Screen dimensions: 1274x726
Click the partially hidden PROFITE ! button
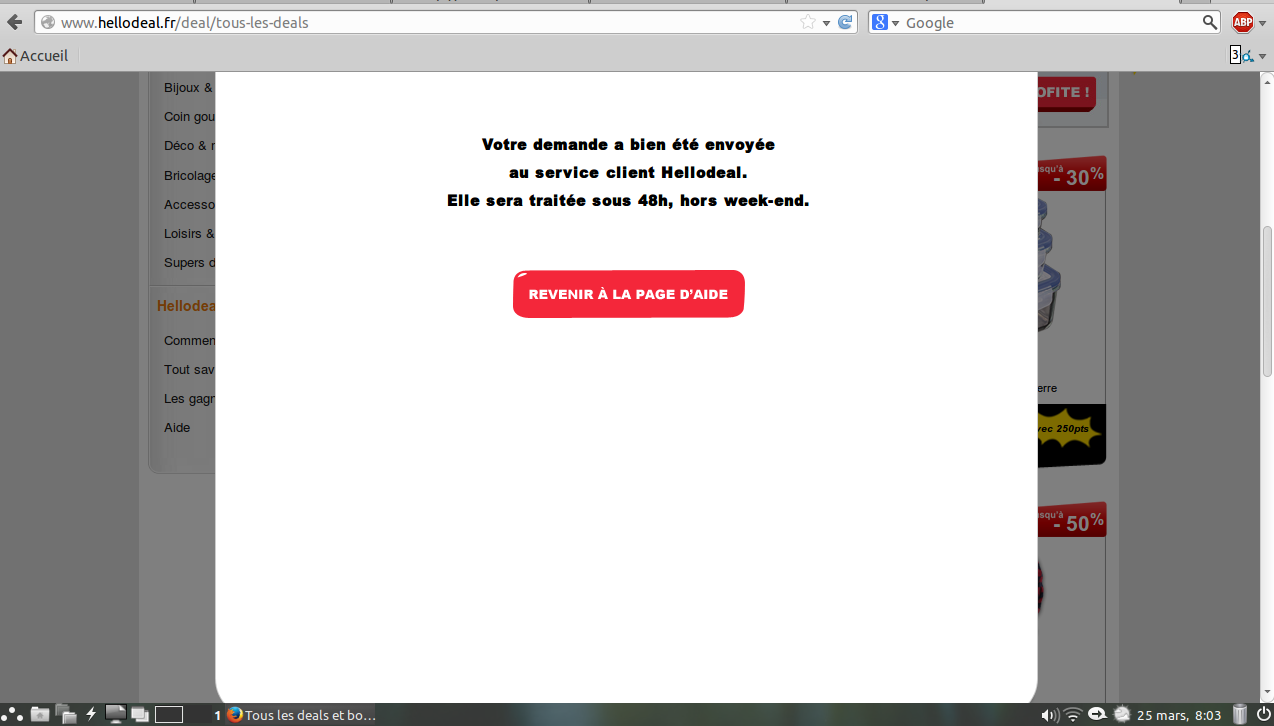[1066, 93]
